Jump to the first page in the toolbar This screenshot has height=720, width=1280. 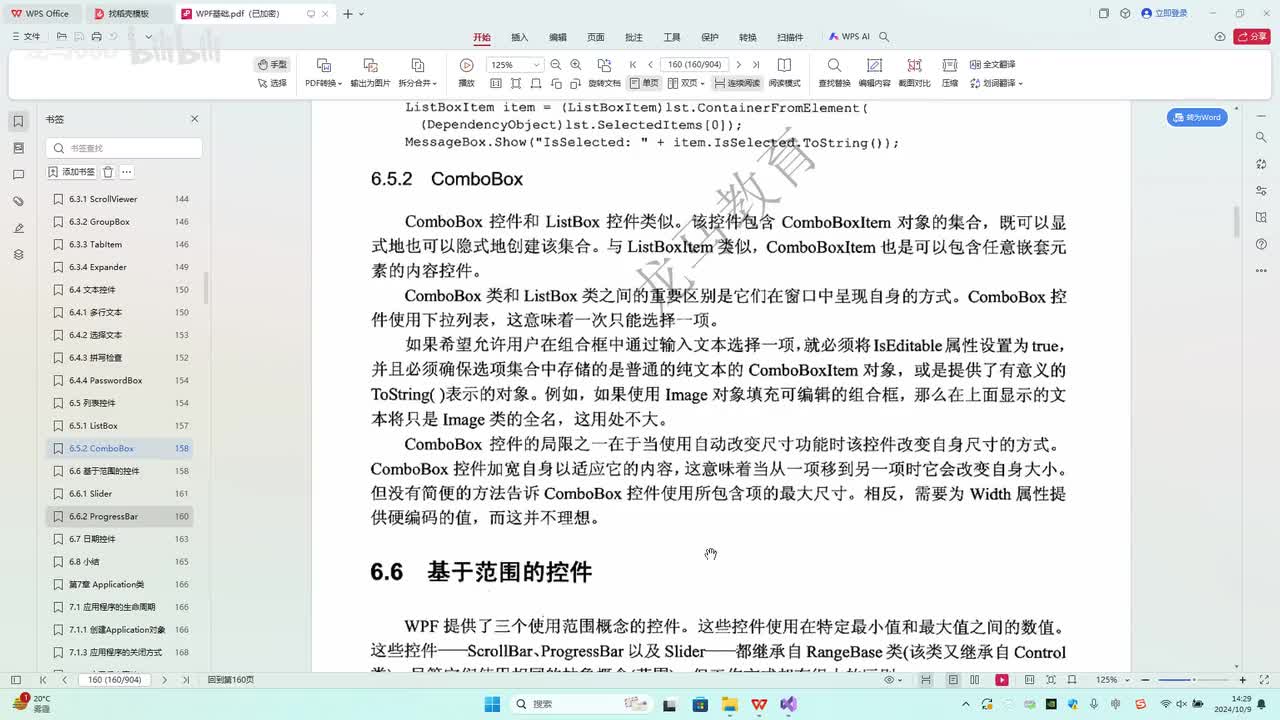[x=633, y=65]
